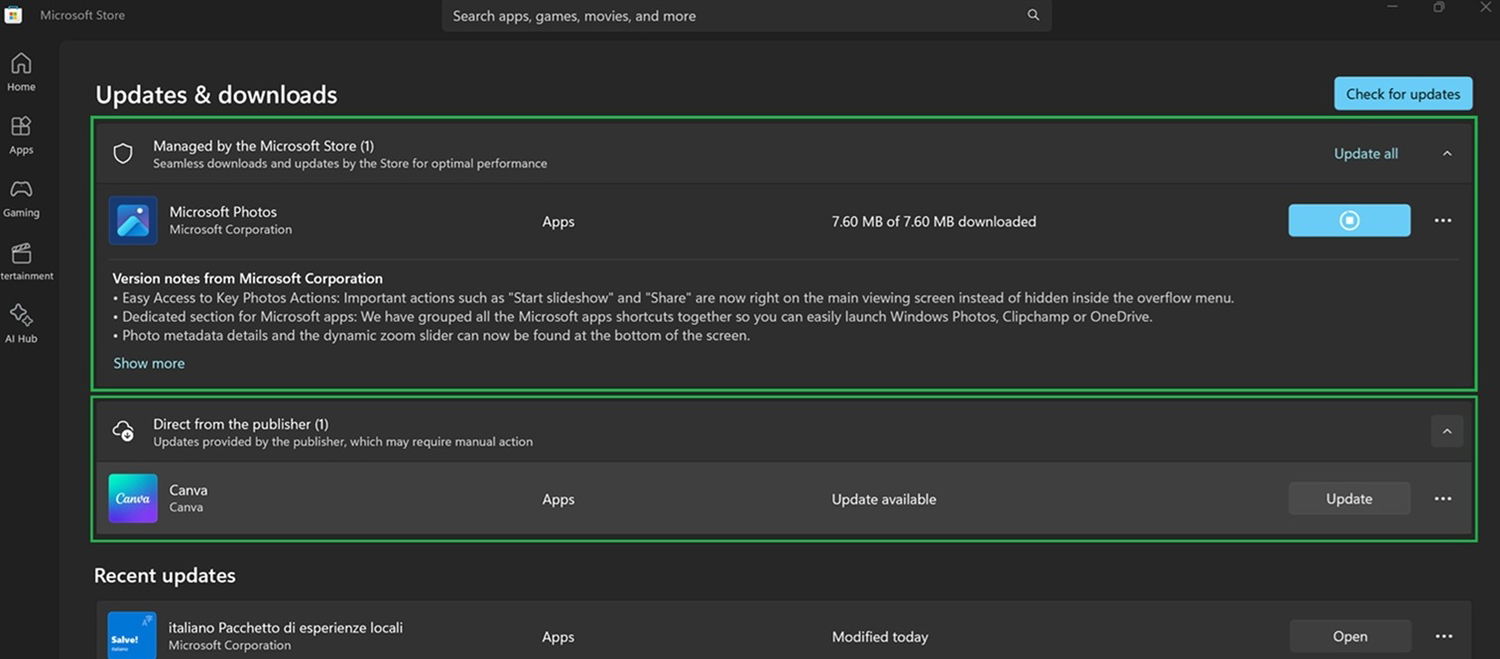Select Apps from the sidebar
The image size is (1500, 659).
[20, 135]
